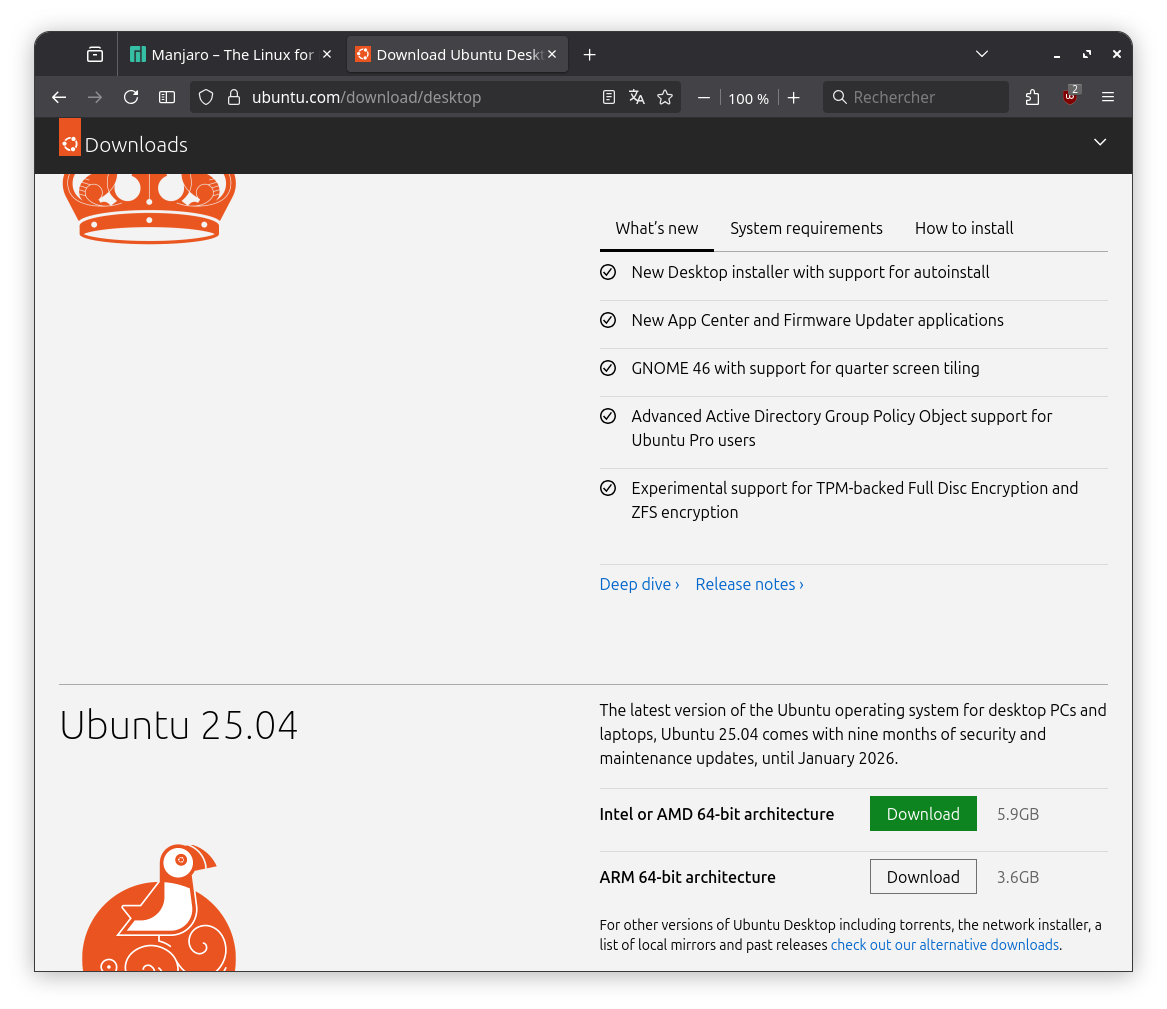Download Ubuntu 25.04 for Intel or AMD
Viewport: 1167px width, 1009px height.
pyautogui.click(x=922, y=814)
